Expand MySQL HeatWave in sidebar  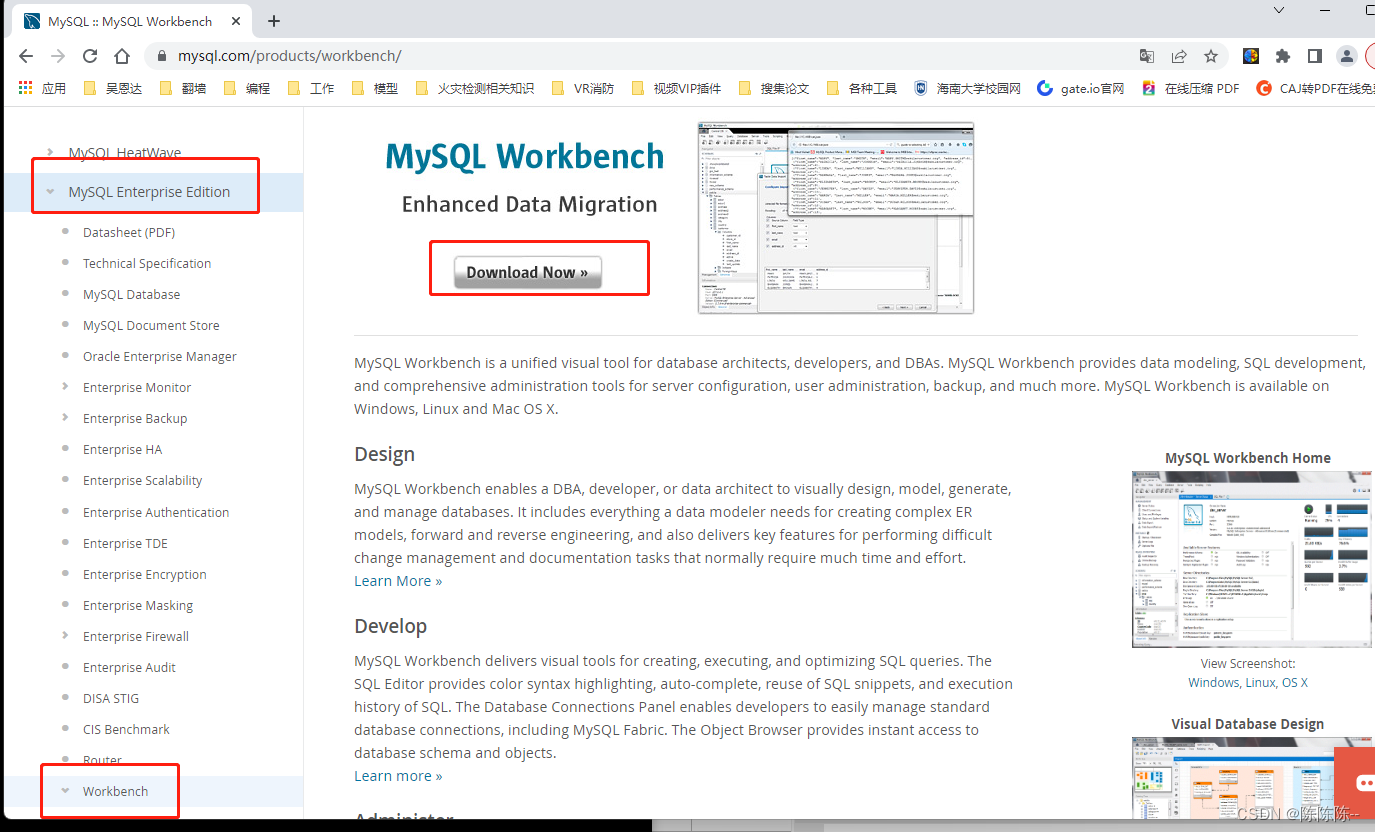(x=50, y=152)
